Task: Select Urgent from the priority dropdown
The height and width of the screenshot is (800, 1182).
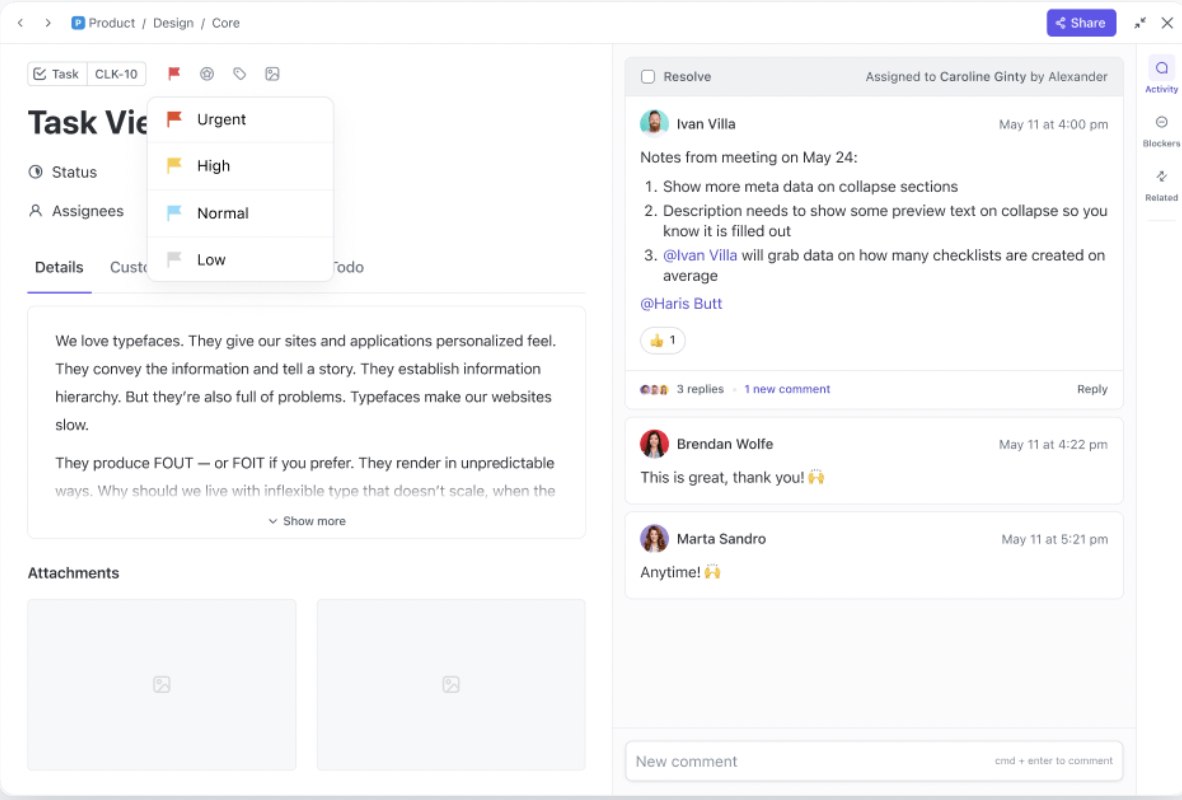Action: pos(222,119)
